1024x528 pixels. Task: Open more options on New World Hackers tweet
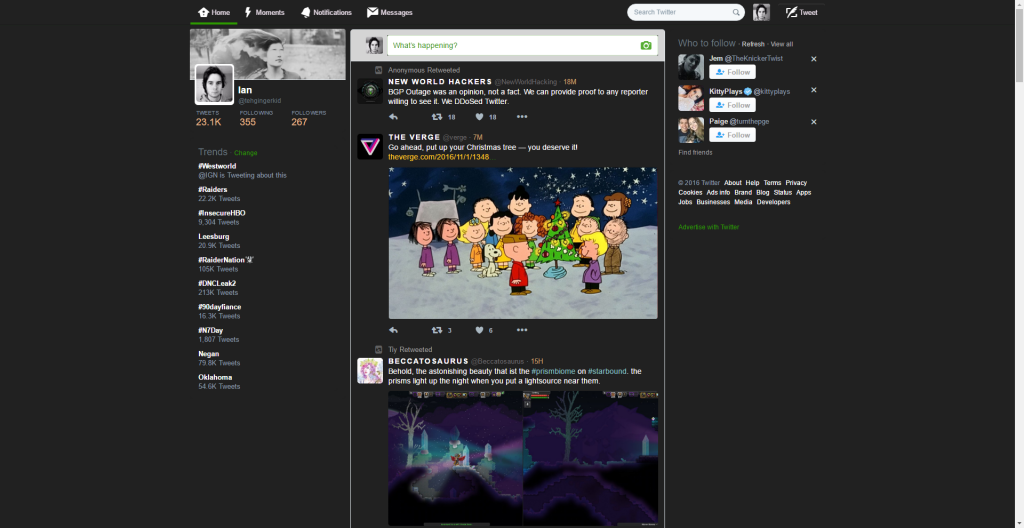[522, 117]
